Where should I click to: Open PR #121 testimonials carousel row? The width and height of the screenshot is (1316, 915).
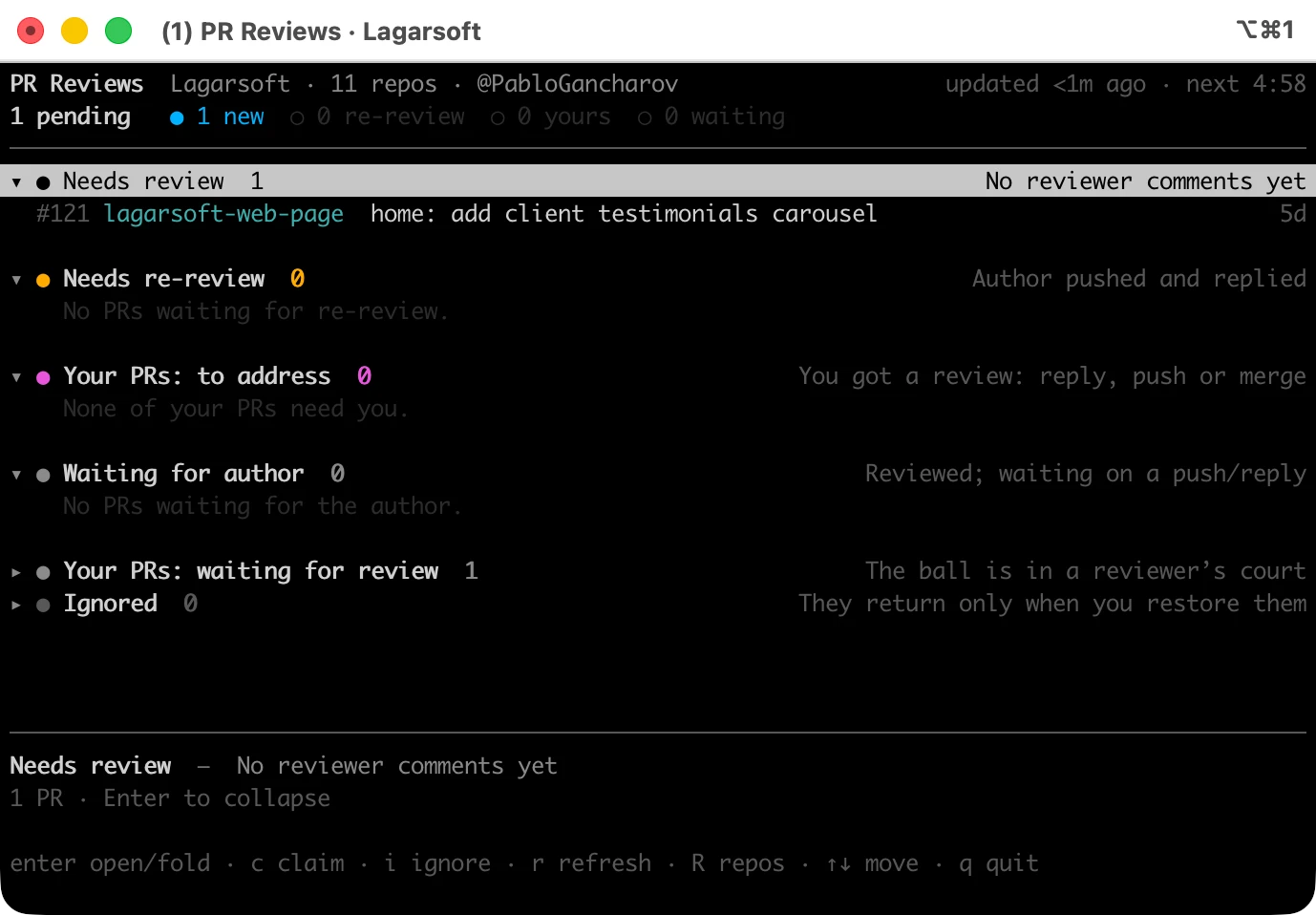click(x=658, y=214)
